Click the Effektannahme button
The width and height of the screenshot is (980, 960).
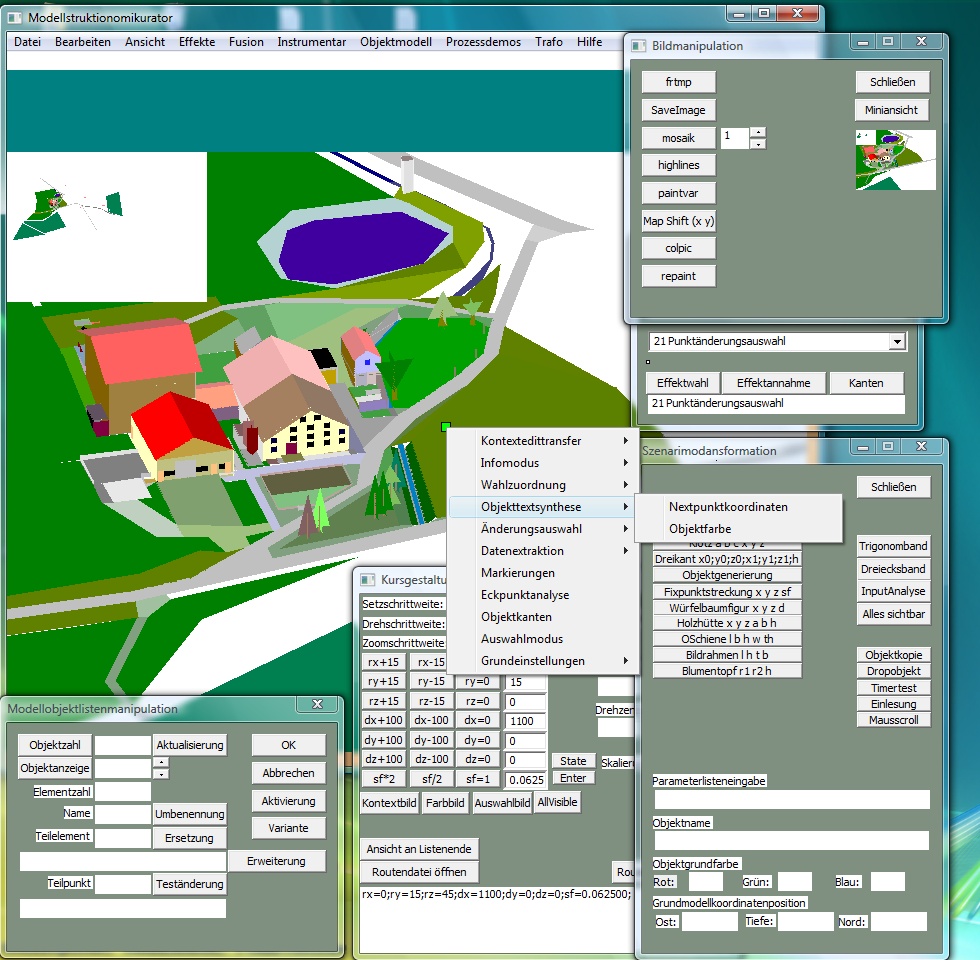774,383
